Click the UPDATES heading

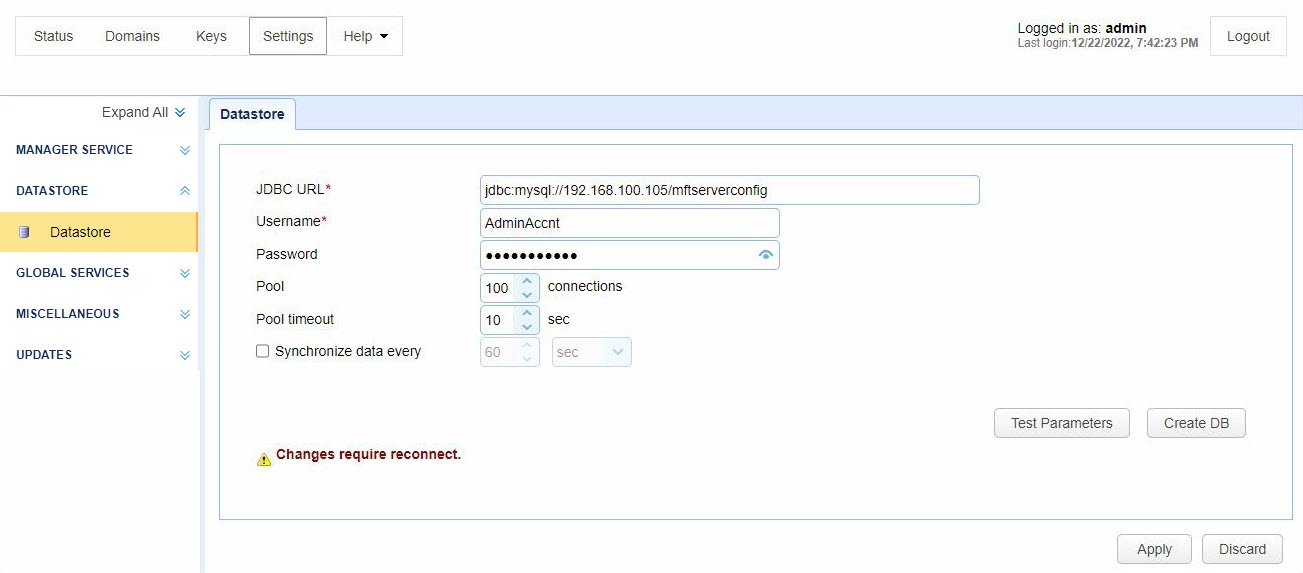click(x=44, y=355)
